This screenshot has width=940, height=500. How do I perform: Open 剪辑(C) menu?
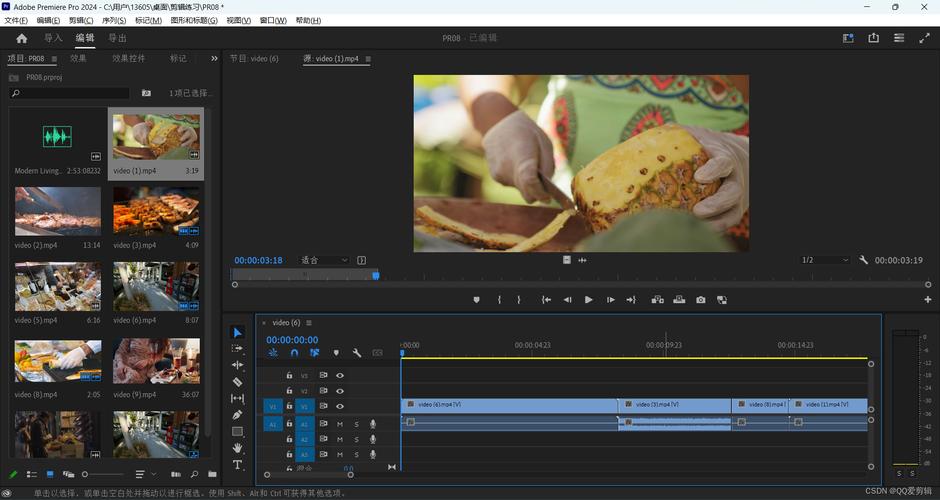click(x=81, y=20)
